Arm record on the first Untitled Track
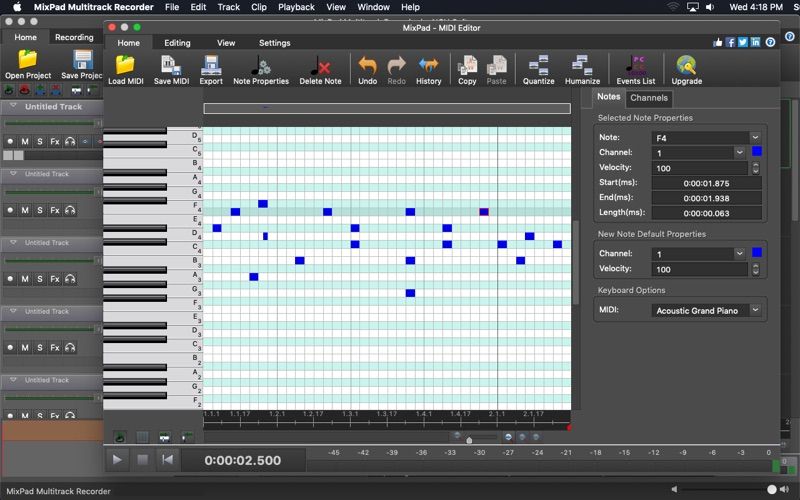Image resolution: width=800 pixels, height=500 pixels. pos(10,141)
